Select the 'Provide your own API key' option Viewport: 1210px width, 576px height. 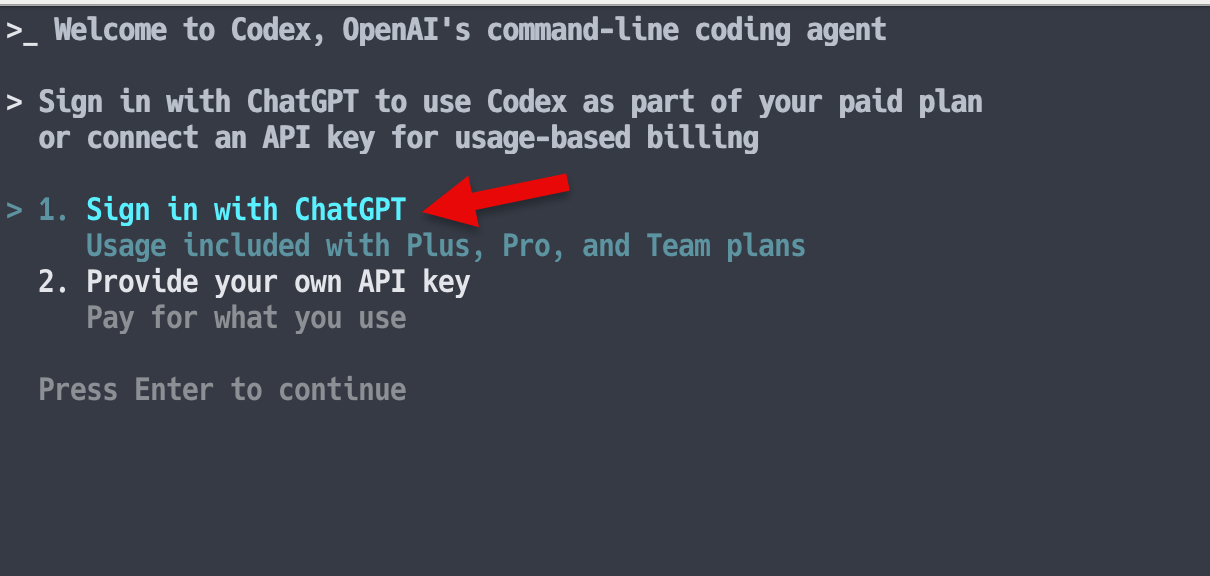click(x=277, y=281)
